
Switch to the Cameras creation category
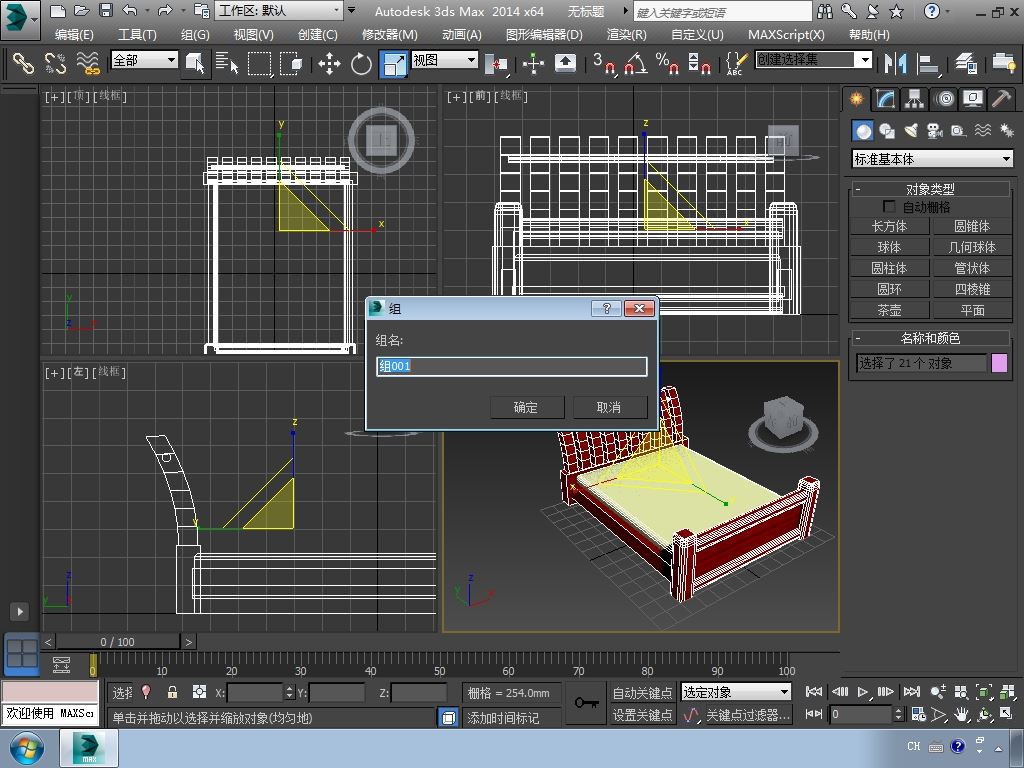click(x=935, y=131)
